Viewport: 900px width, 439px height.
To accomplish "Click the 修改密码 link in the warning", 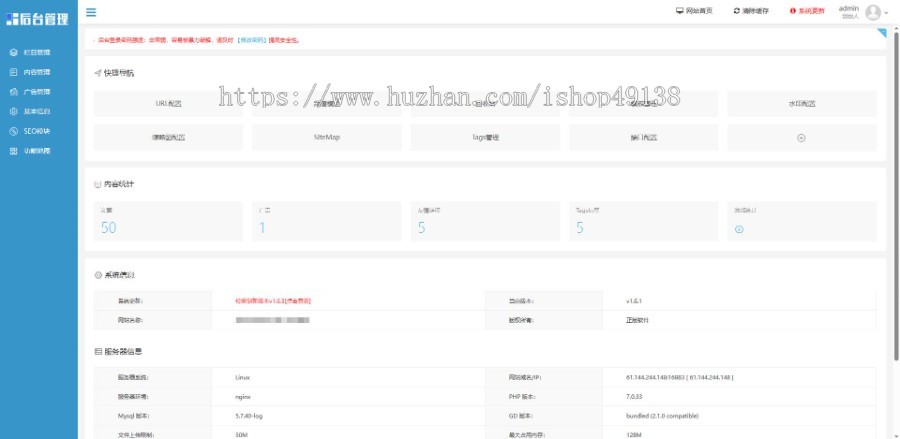I will point(252,40).
